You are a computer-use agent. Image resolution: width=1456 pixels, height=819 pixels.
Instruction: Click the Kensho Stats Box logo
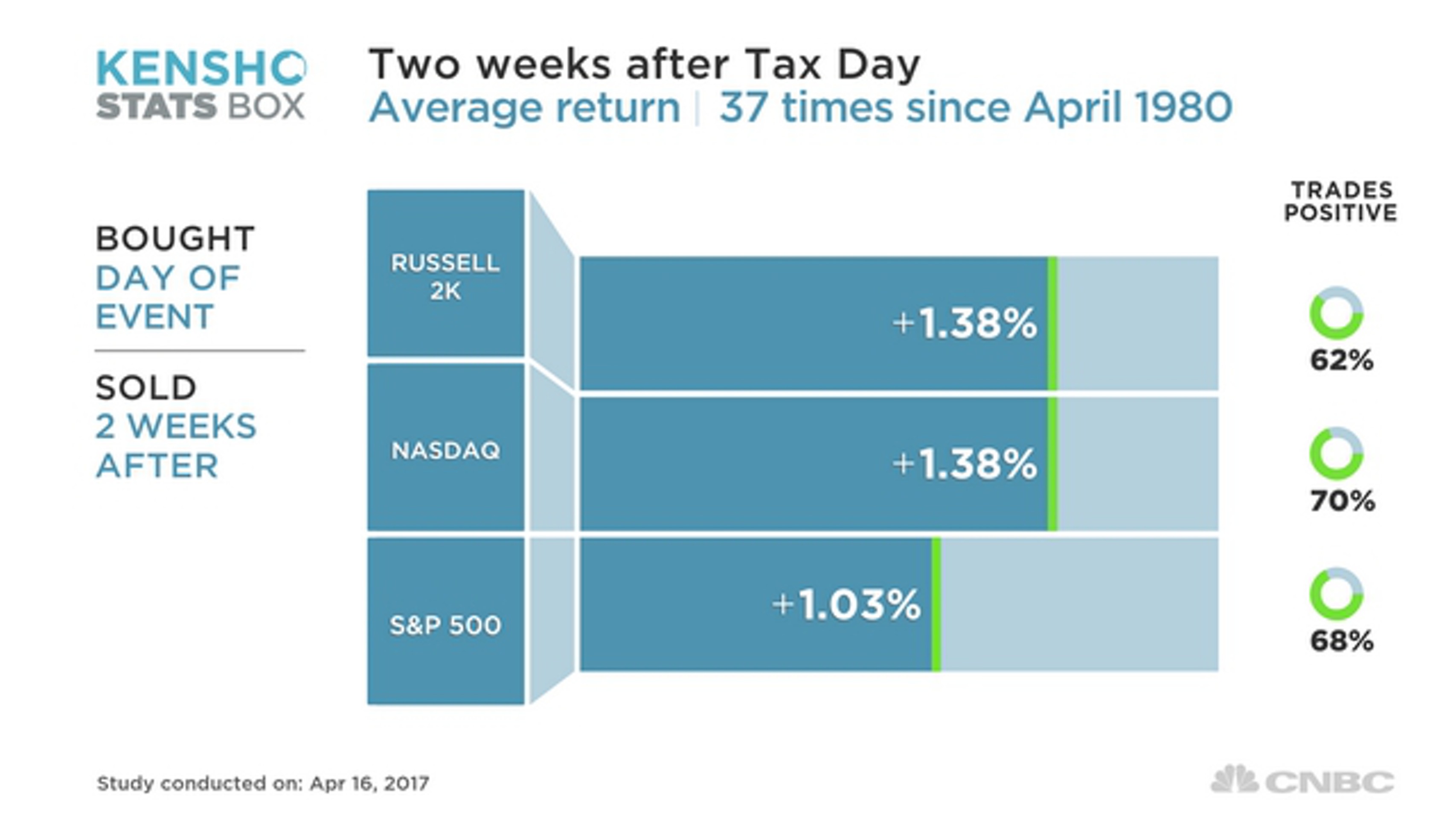(201, 85)
